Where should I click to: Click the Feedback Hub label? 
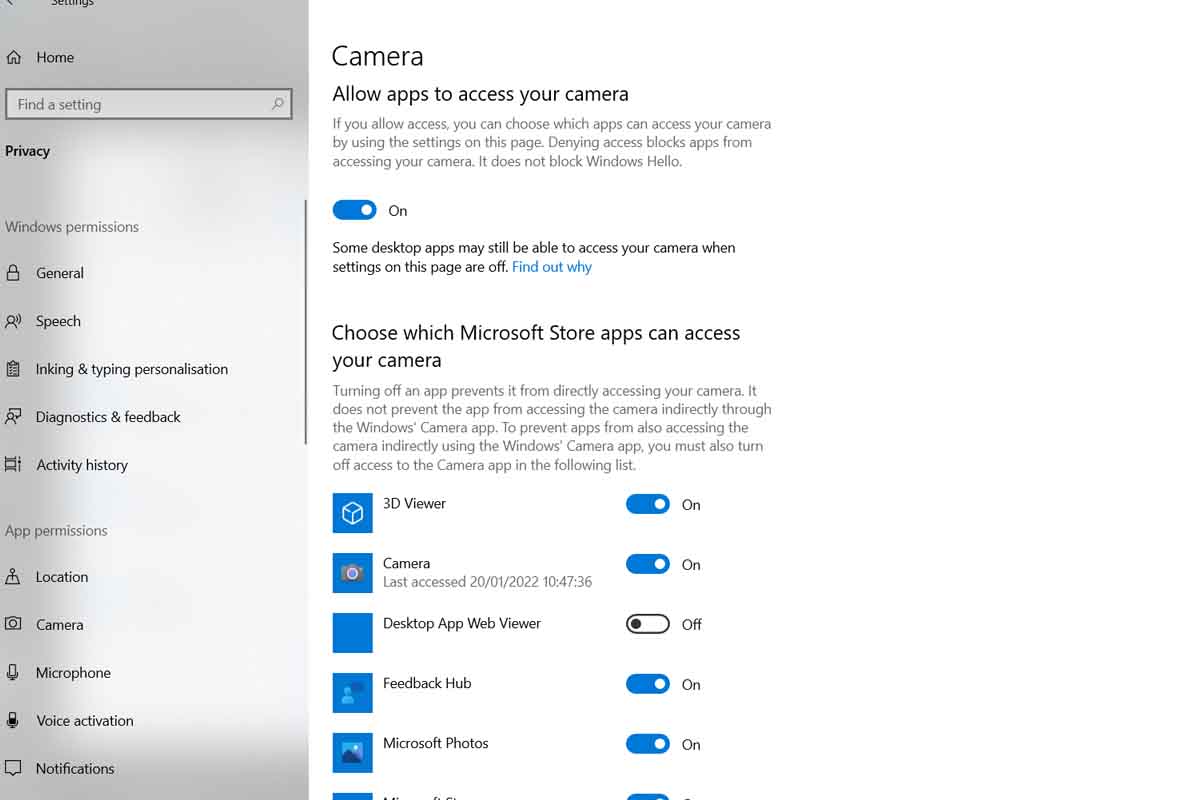point(427,683)
